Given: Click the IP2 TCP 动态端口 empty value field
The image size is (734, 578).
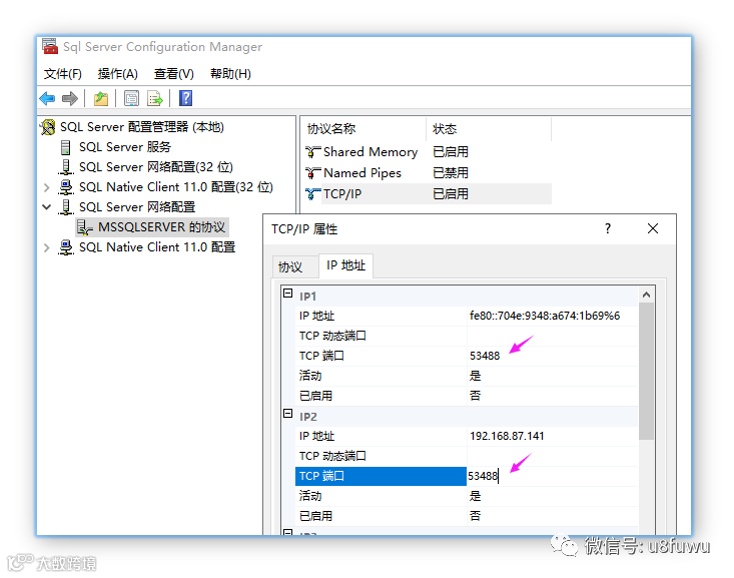Looking at the screenshot, I should 552,456.
